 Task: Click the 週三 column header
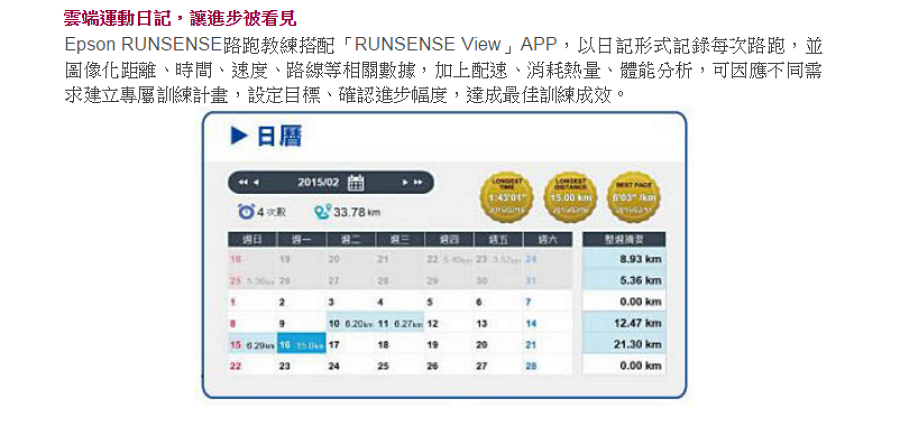(401, 239)
